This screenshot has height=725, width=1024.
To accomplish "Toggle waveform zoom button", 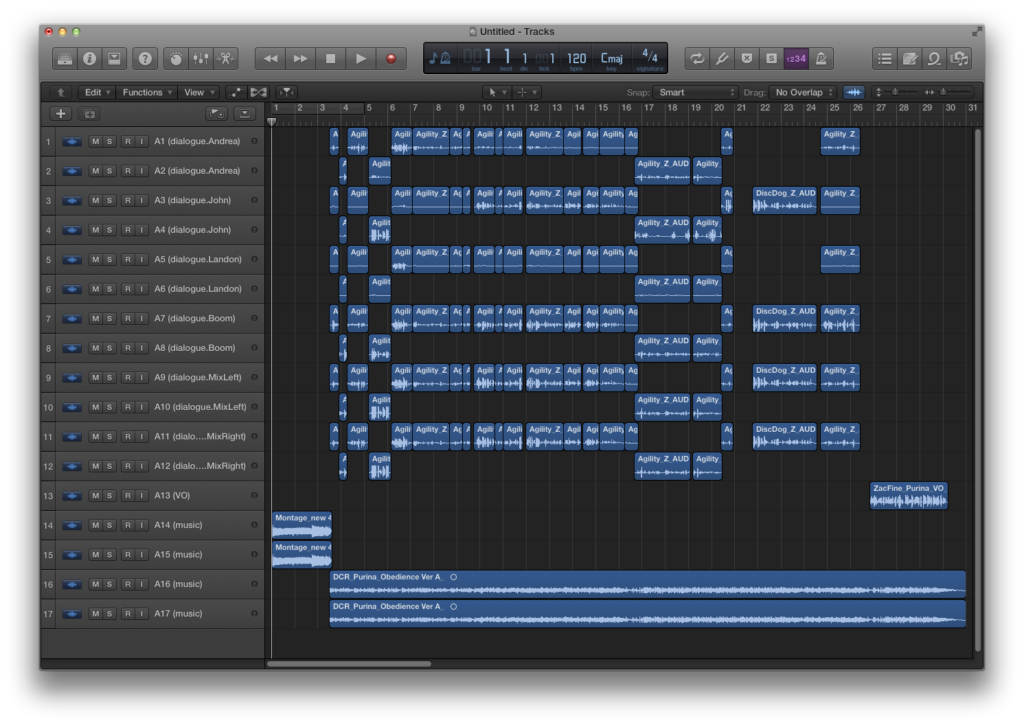I will click(x=854, y=92).
